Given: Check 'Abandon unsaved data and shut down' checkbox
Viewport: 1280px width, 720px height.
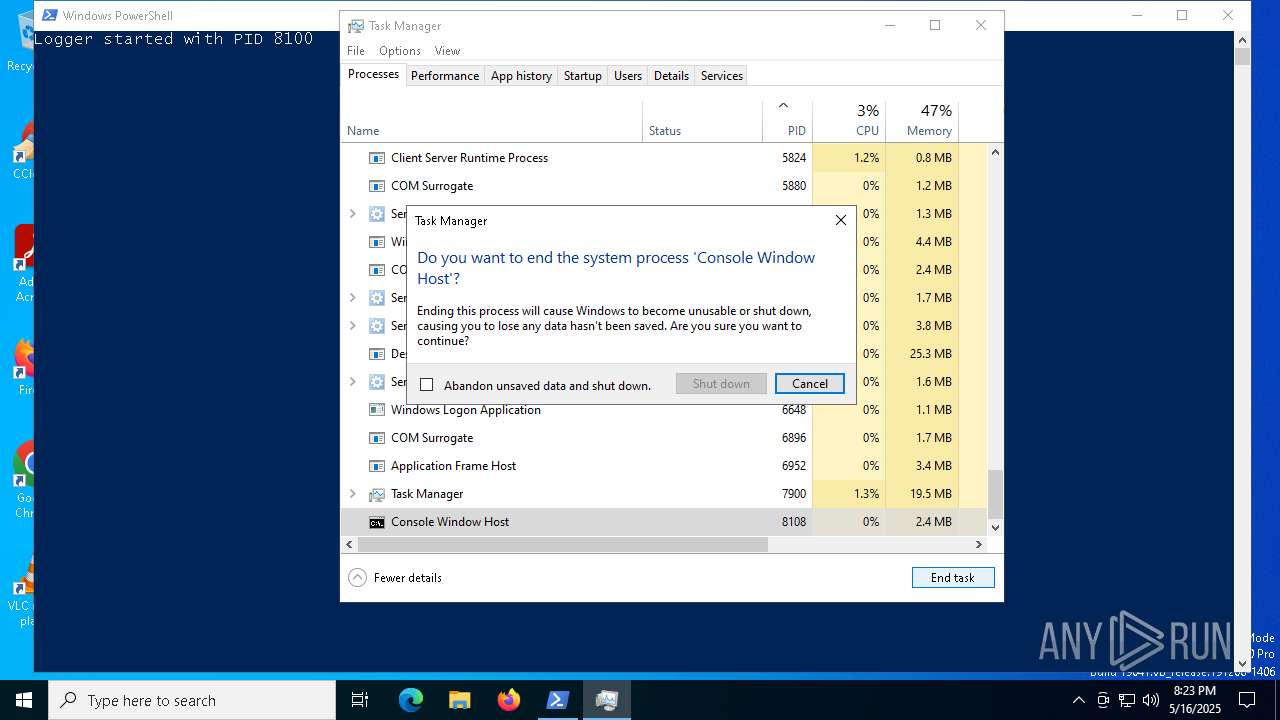Looking at the screenshot, I should [x=427, y=385].
